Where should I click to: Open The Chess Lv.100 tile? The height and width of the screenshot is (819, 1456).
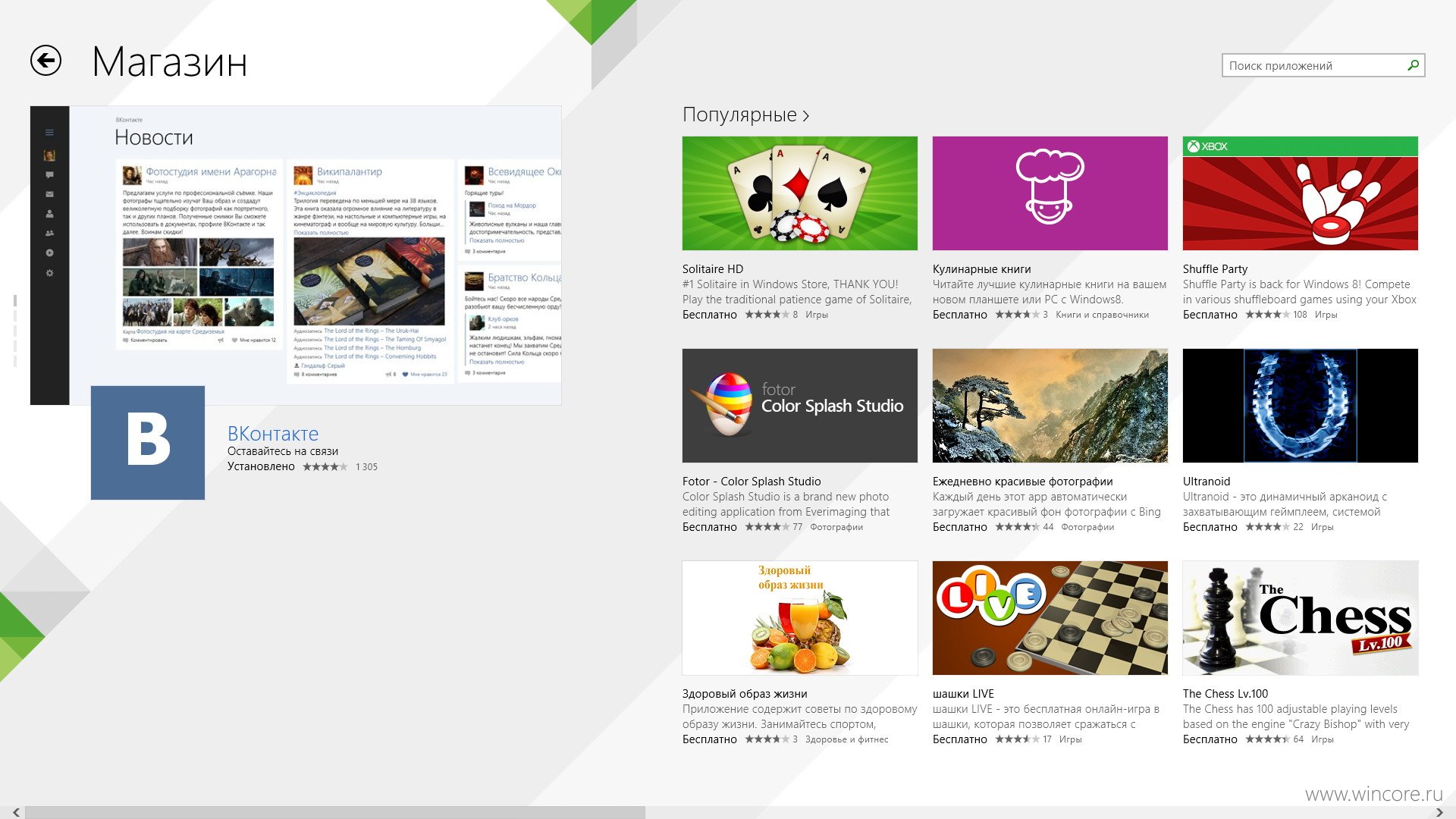point(1300,618)
